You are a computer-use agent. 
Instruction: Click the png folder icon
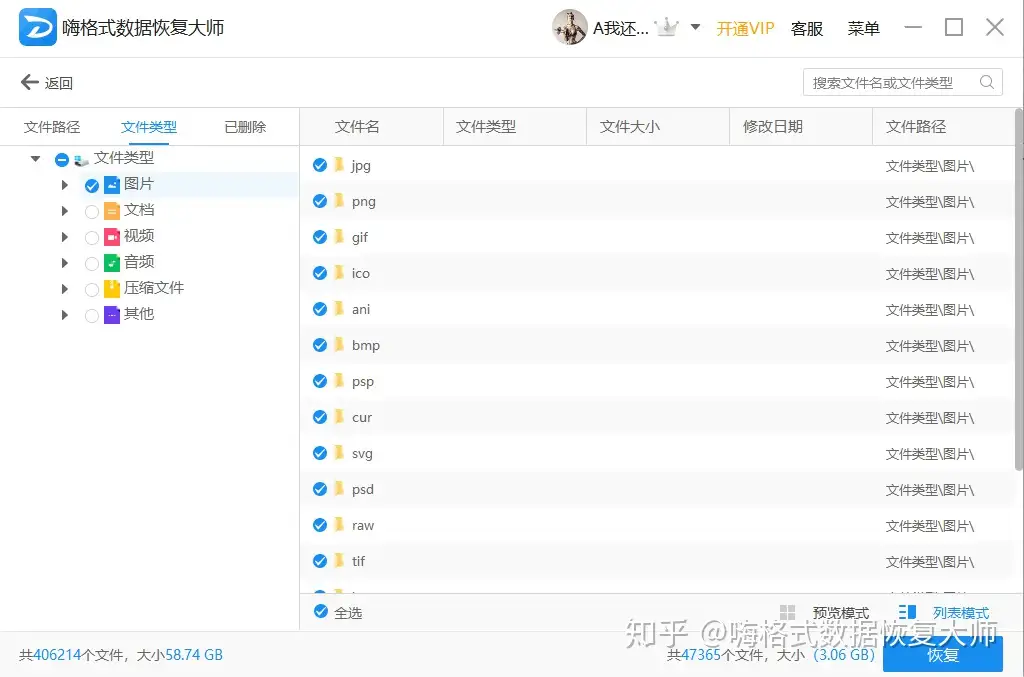(339, 200)
